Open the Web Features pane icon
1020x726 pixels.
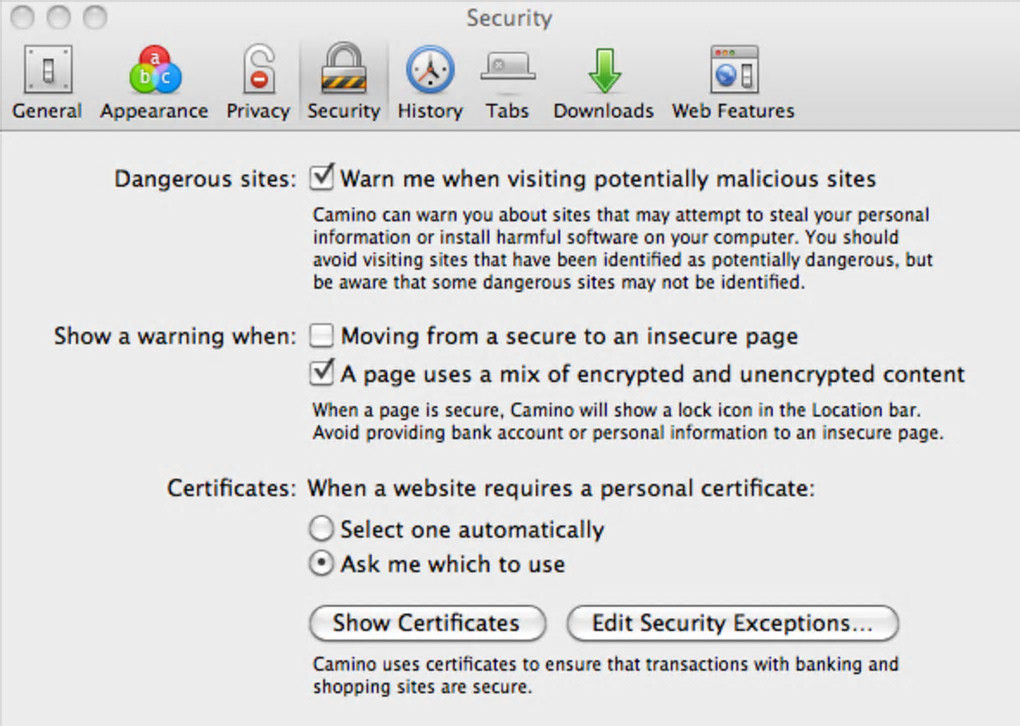(733, 71)
